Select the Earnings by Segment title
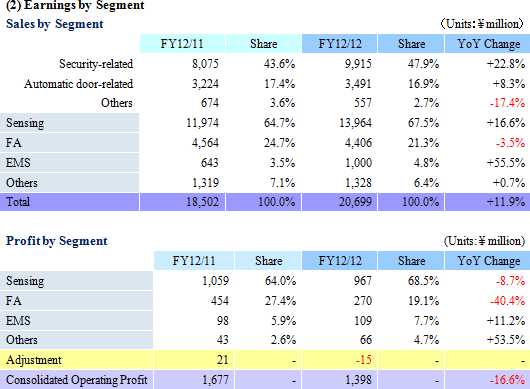This screenshot has width=530, height=389. (x=75, y=5)
